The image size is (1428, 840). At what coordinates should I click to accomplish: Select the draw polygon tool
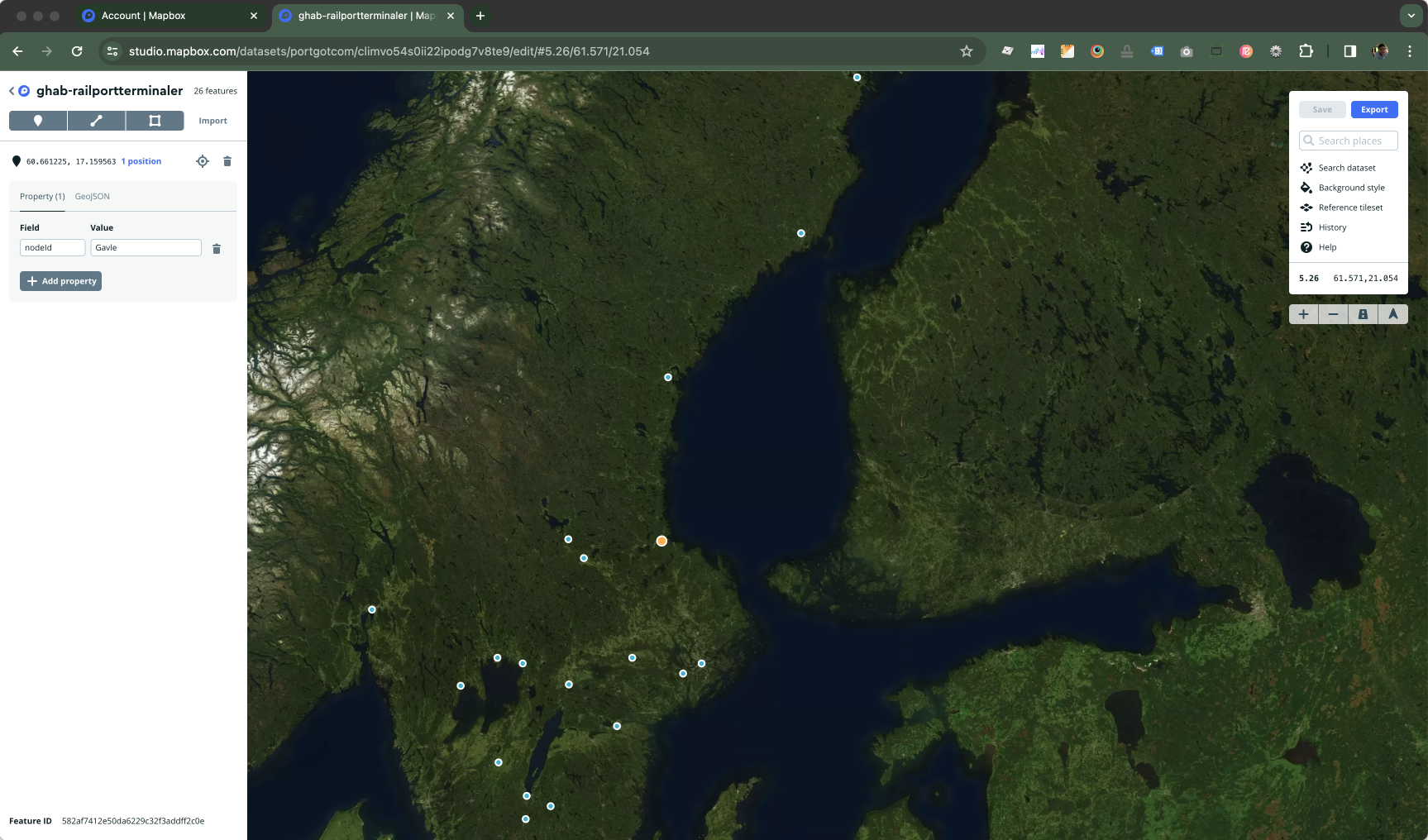coord(155,121)
